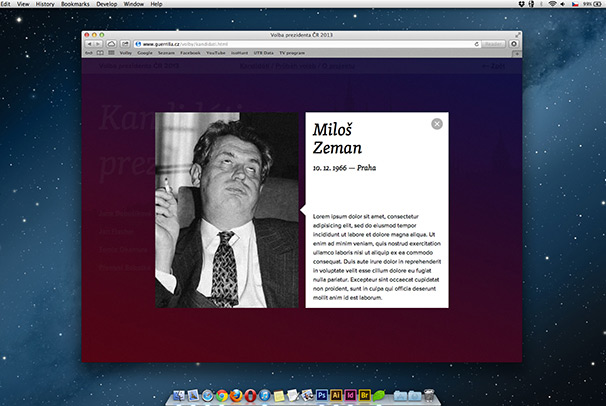Open the Trash in the Dock

[428, 395]
